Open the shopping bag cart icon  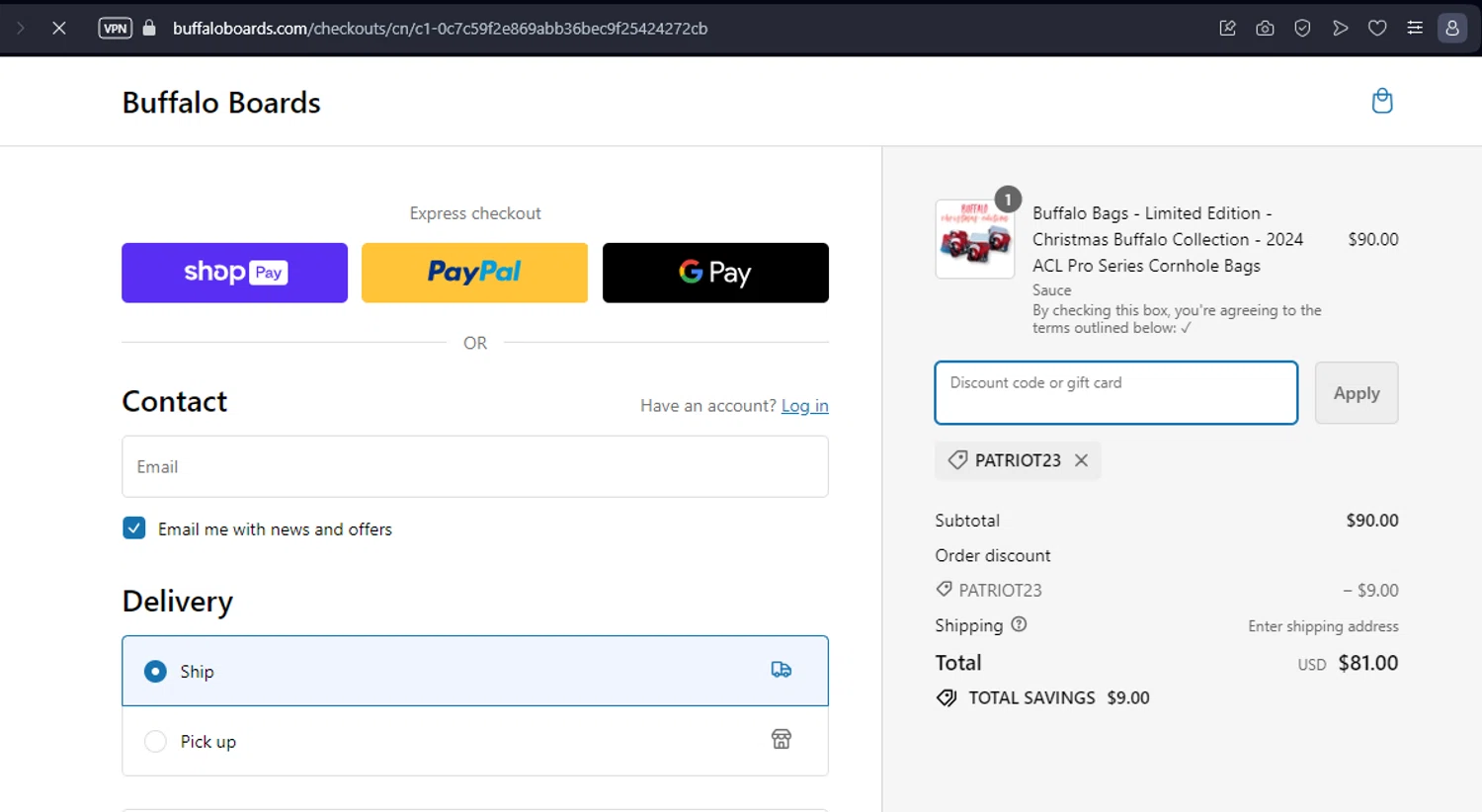pos(1382,101)
